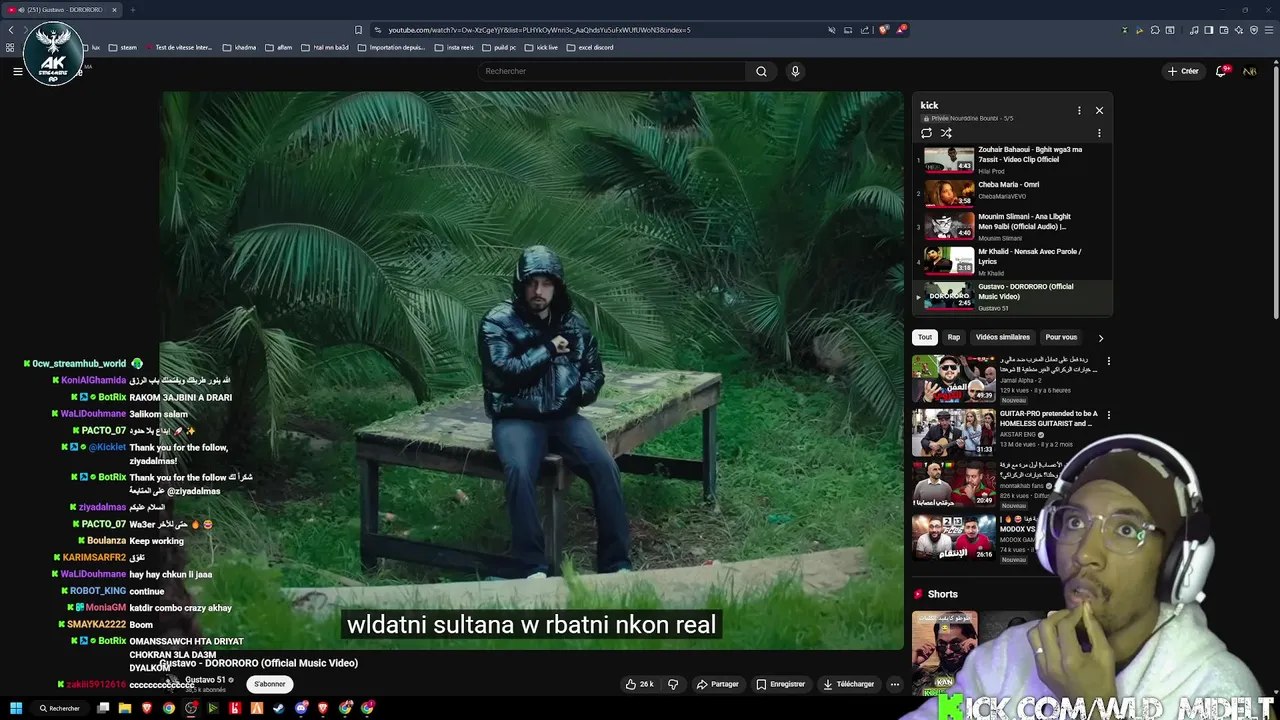Open the kick live bookmarks folder
1280x720 pixels.
tap(541, 47)
